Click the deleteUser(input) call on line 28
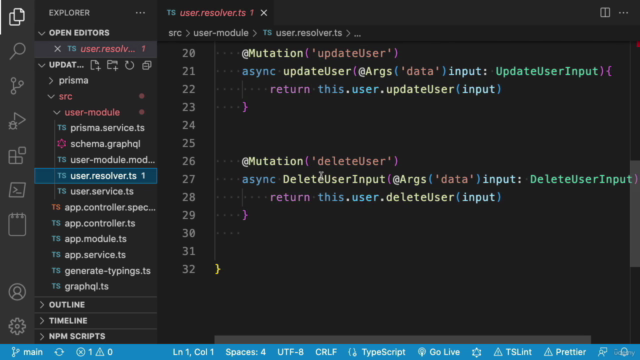 443,197
